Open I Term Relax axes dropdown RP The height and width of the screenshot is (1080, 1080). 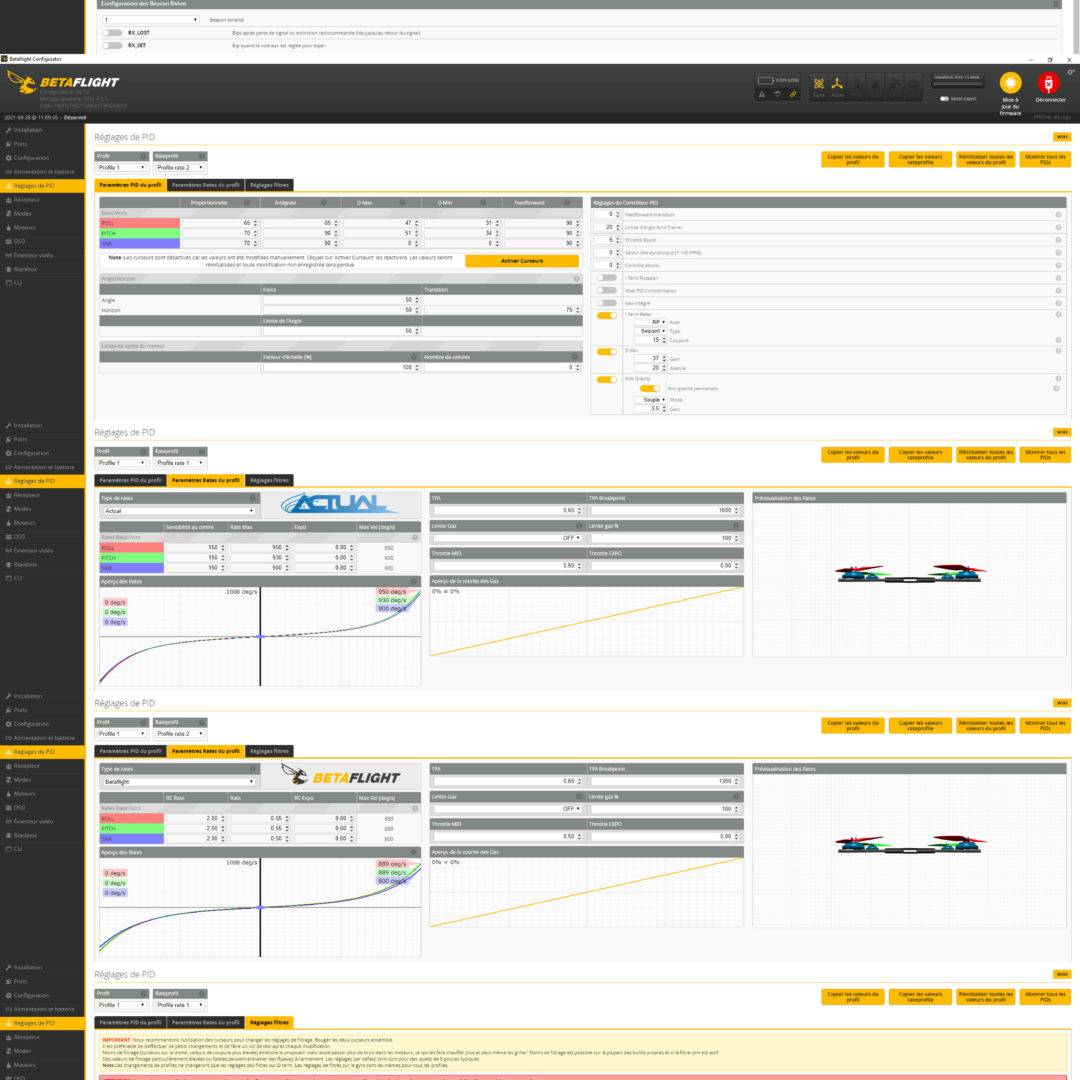(x=650, y=322)
